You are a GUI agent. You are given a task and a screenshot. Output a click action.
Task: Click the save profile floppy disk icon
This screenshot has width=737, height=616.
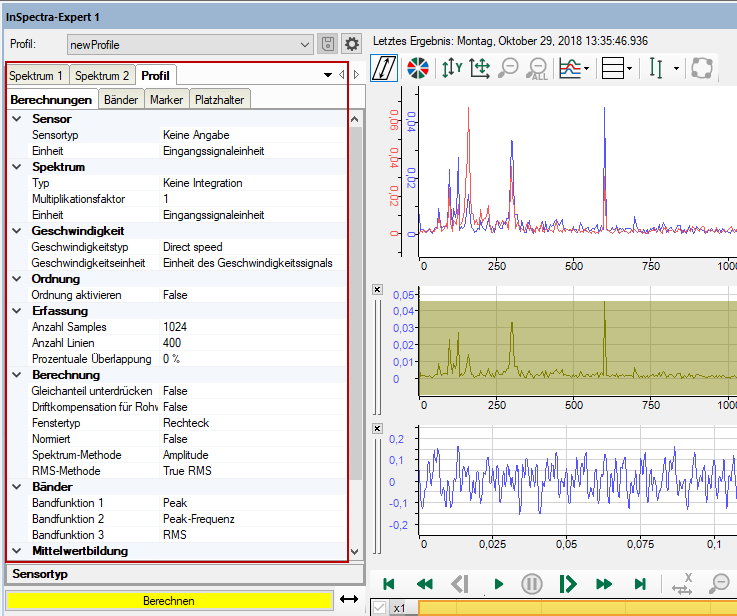coord(328,44)
